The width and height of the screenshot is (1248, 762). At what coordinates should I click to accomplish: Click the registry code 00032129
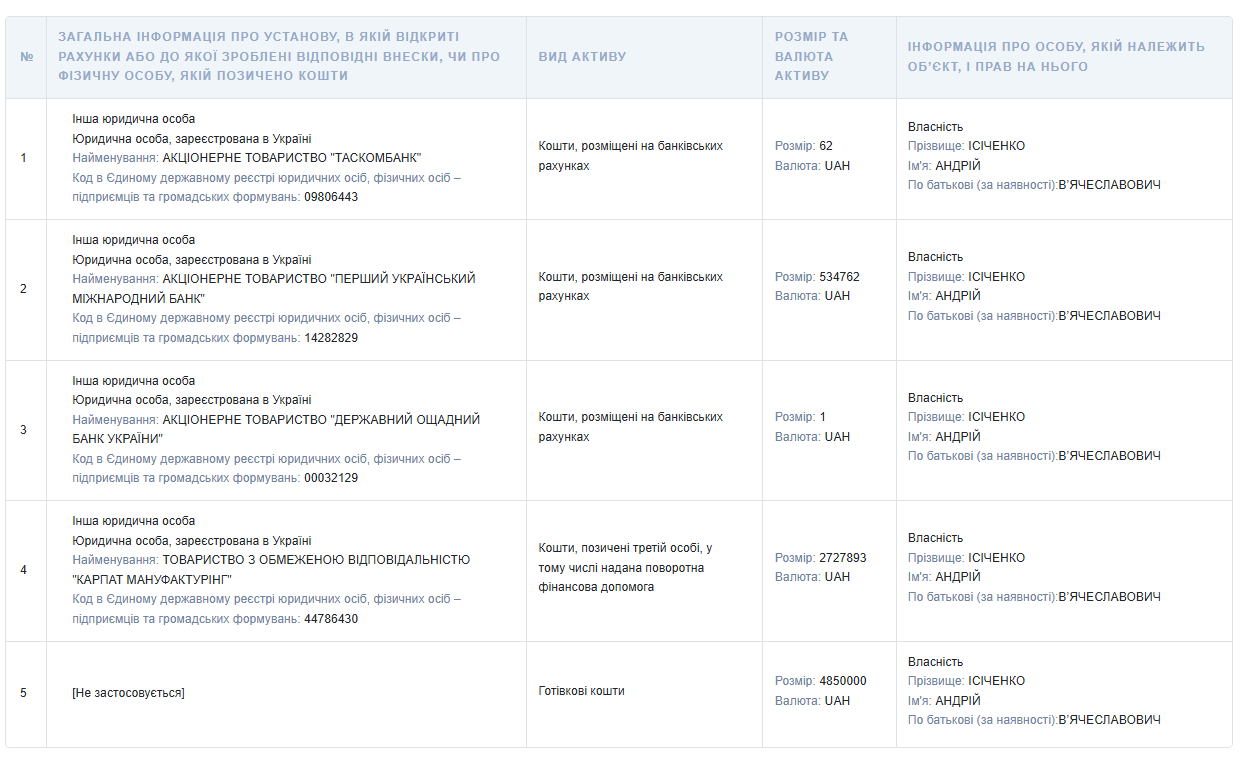[331, 478]
